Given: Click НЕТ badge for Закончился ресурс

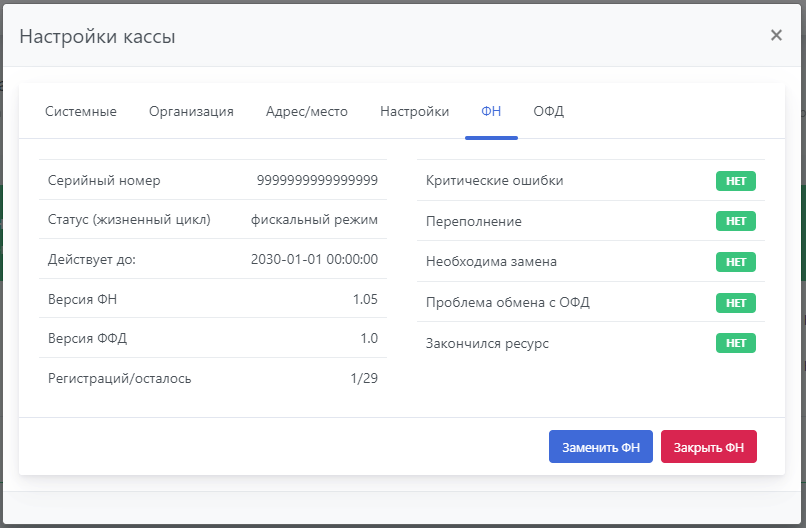Looking at the screenshot, I should coord(735,343).
